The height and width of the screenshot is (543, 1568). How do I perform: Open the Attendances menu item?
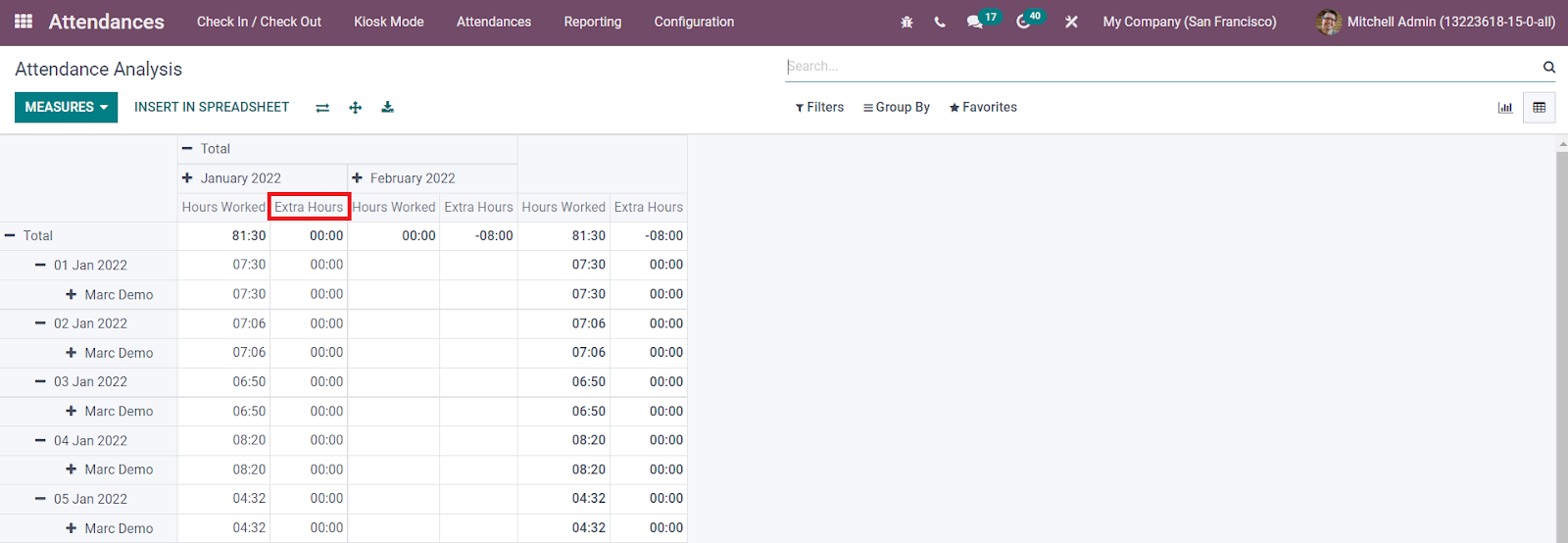click(494, 22)
